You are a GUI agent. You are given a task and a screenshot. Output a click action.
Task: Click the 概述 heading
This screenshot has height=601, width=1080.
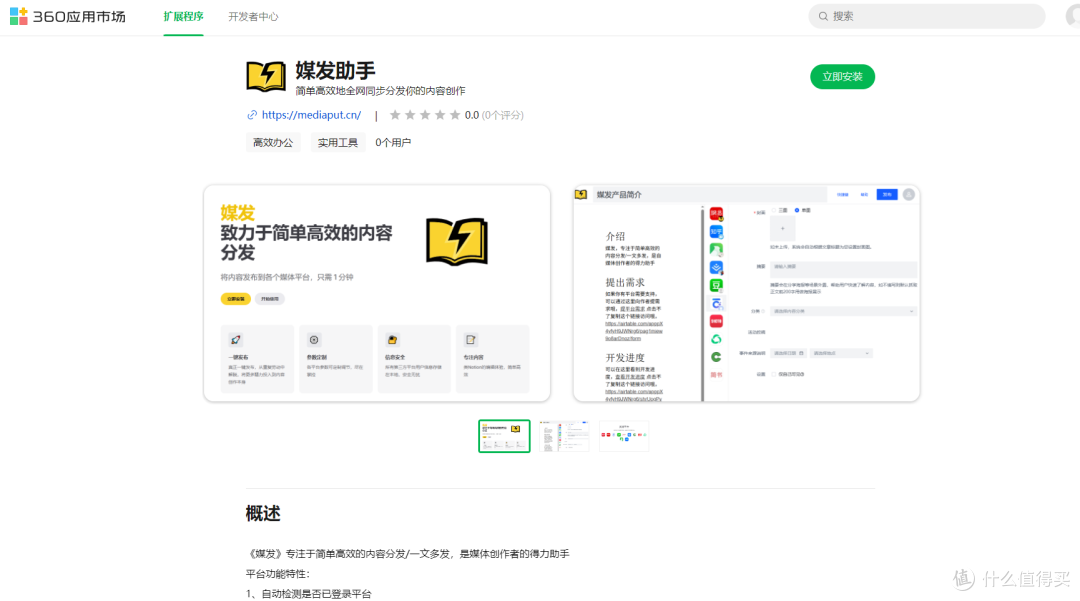263,514
